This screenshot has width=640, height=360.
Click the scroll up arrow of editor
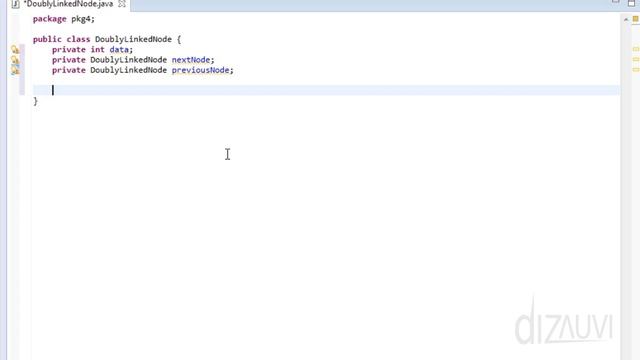tap(626, 19)
